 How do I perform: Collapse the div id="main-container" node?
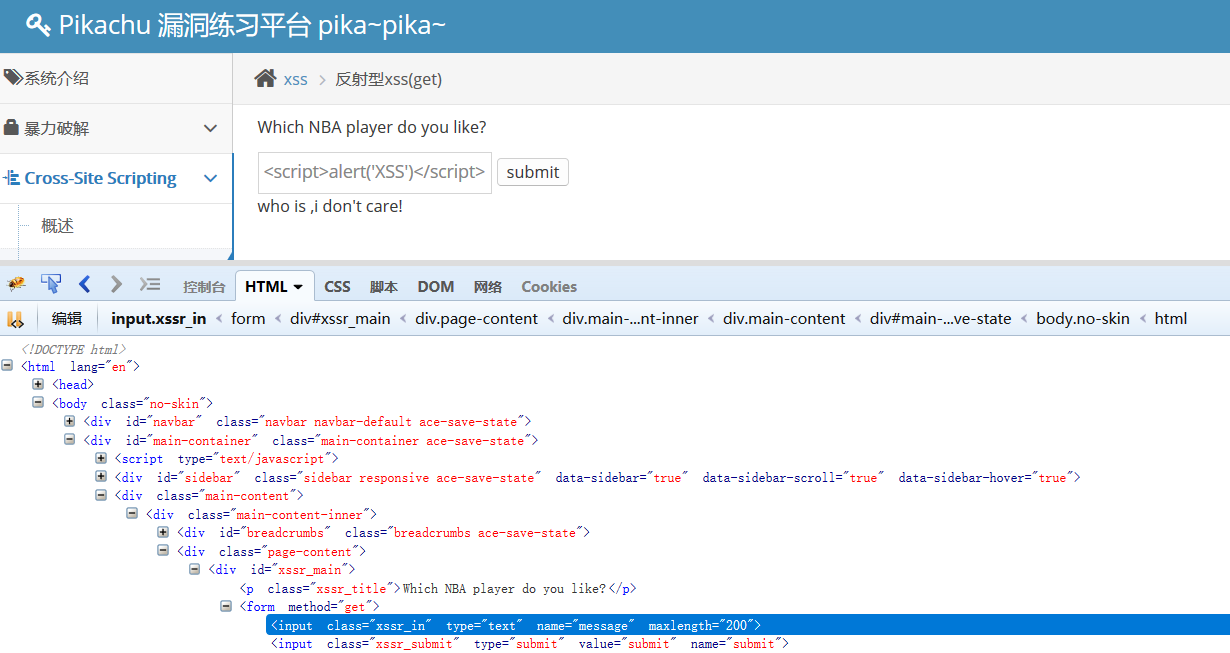(70, 440)
